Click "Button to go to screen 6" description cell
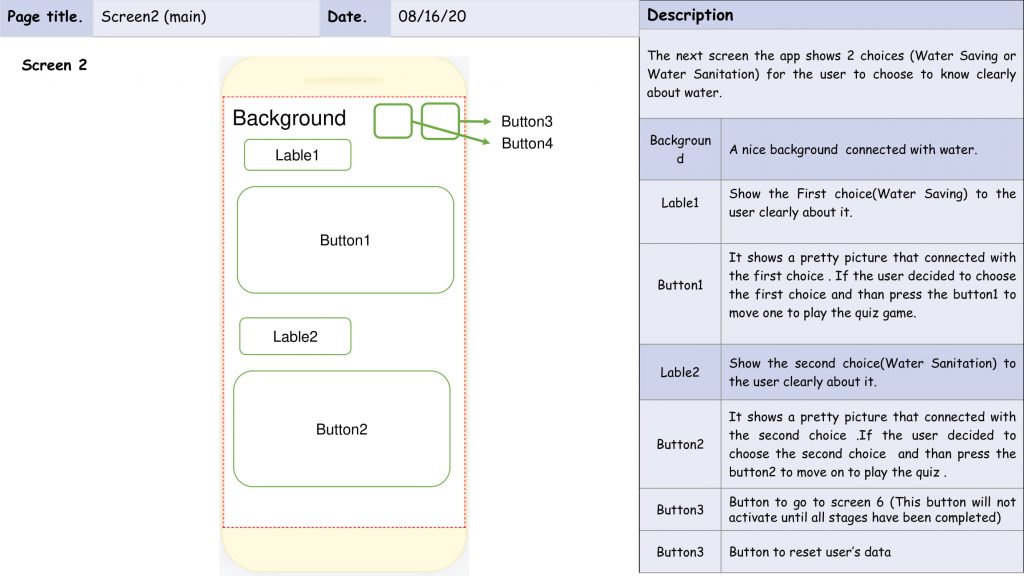Screen dimensions: 1024x576 tap(872, 509)
